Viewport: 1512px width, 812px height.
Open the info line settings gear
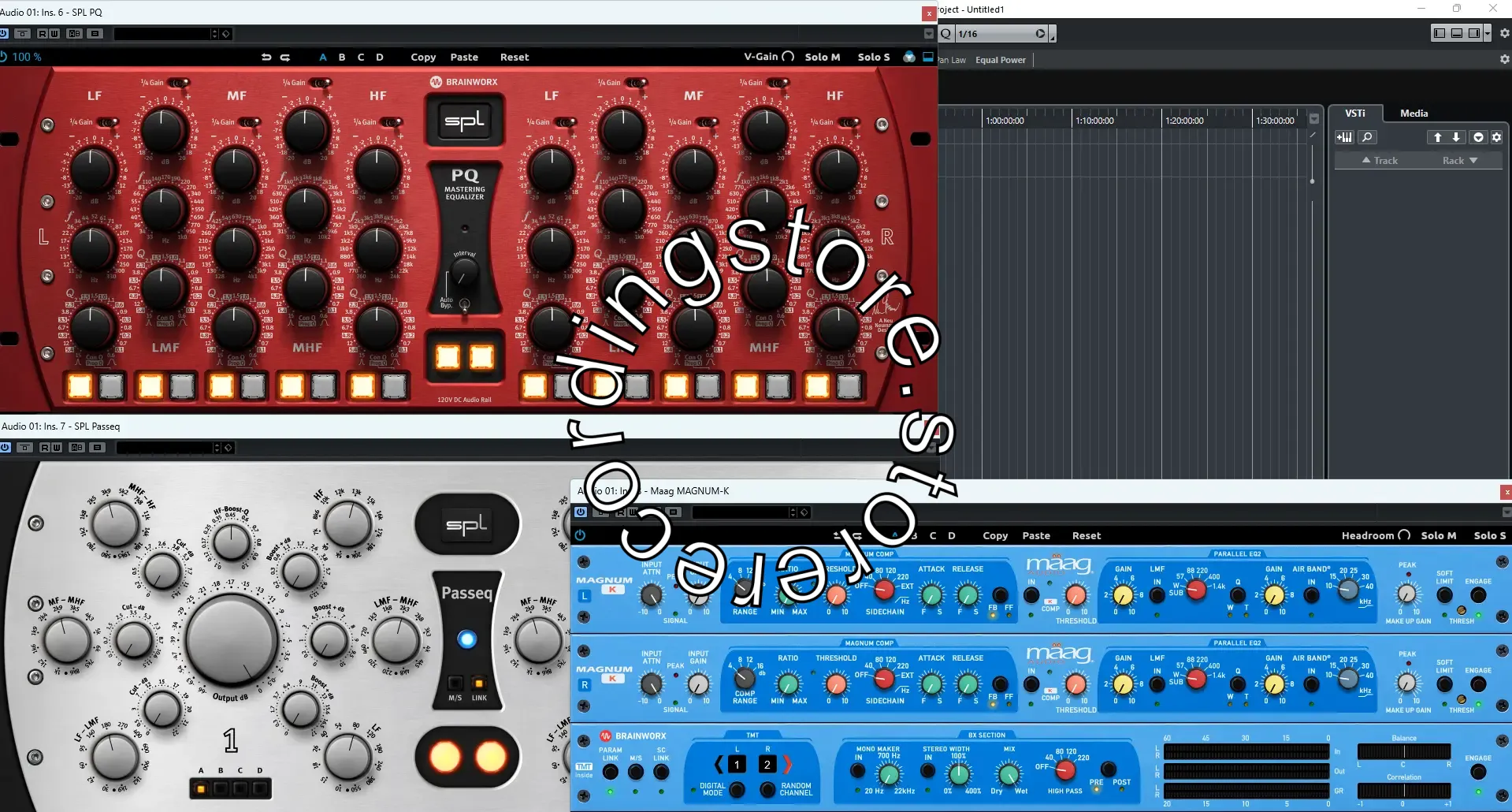pyautogui.click(x=1504, y=59)
